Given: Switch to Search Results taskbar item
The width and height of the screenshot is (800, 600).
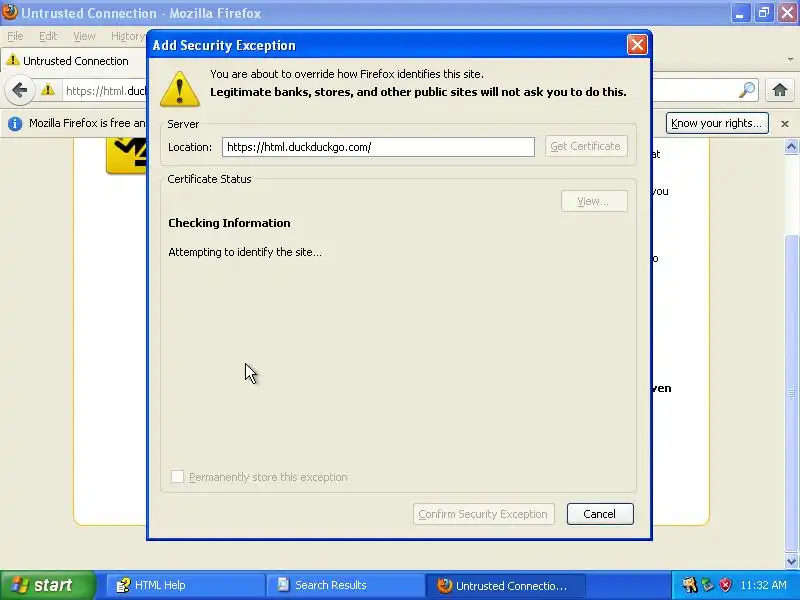Looking at the screenshot, I should coord(346,585).
